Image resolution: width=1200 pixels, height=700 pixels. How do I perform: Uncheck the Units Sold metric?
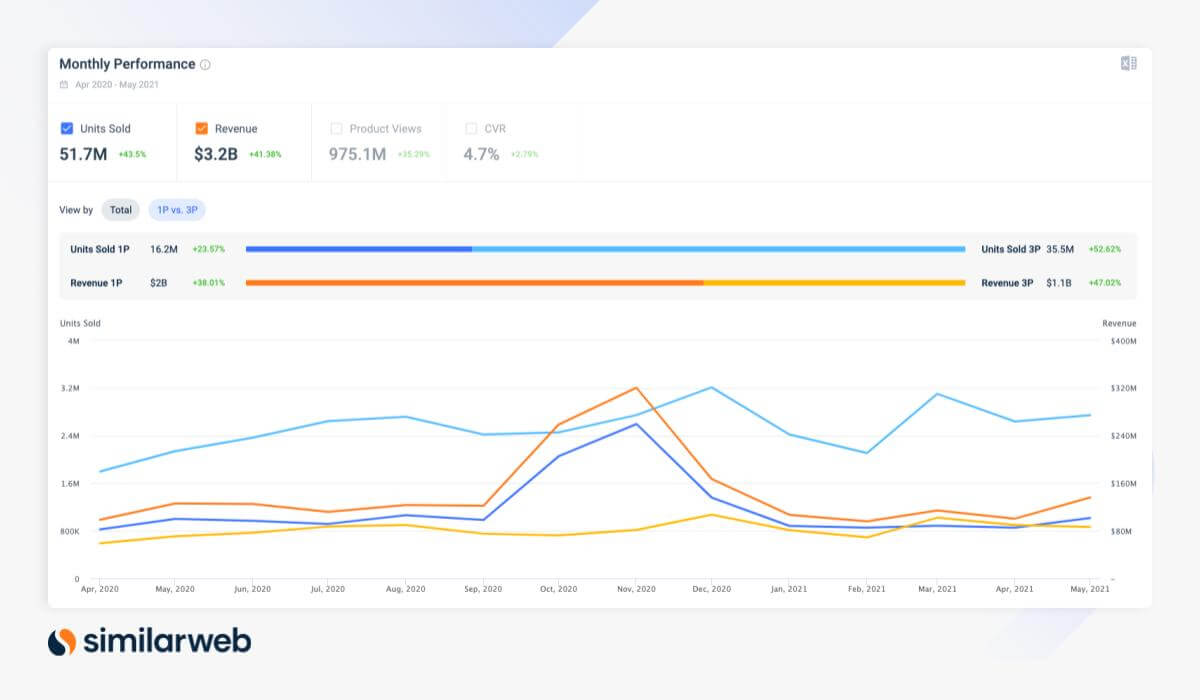point(66,128)
